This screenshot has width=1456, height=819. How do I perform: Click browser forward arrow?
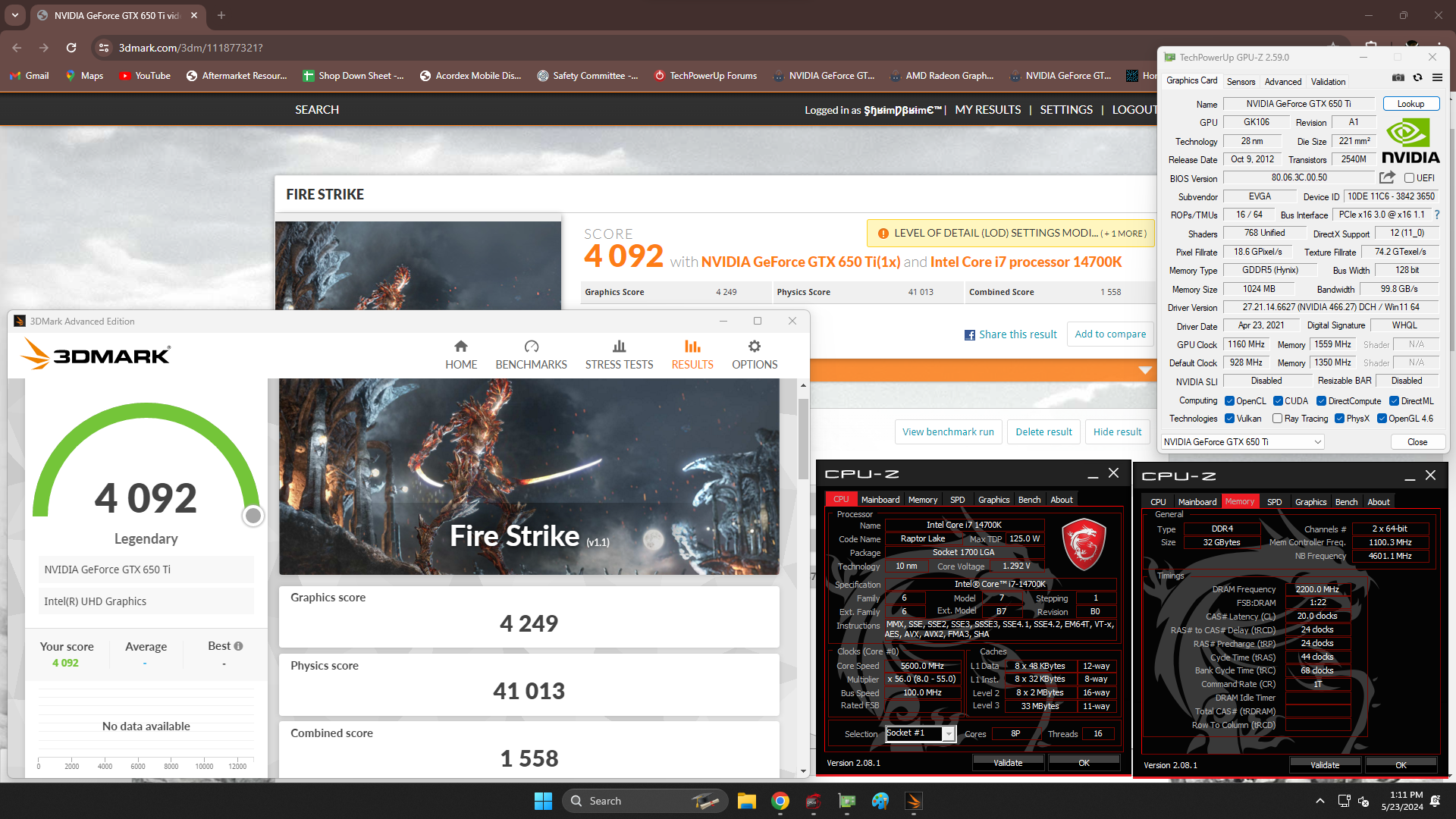click(44, 48)
